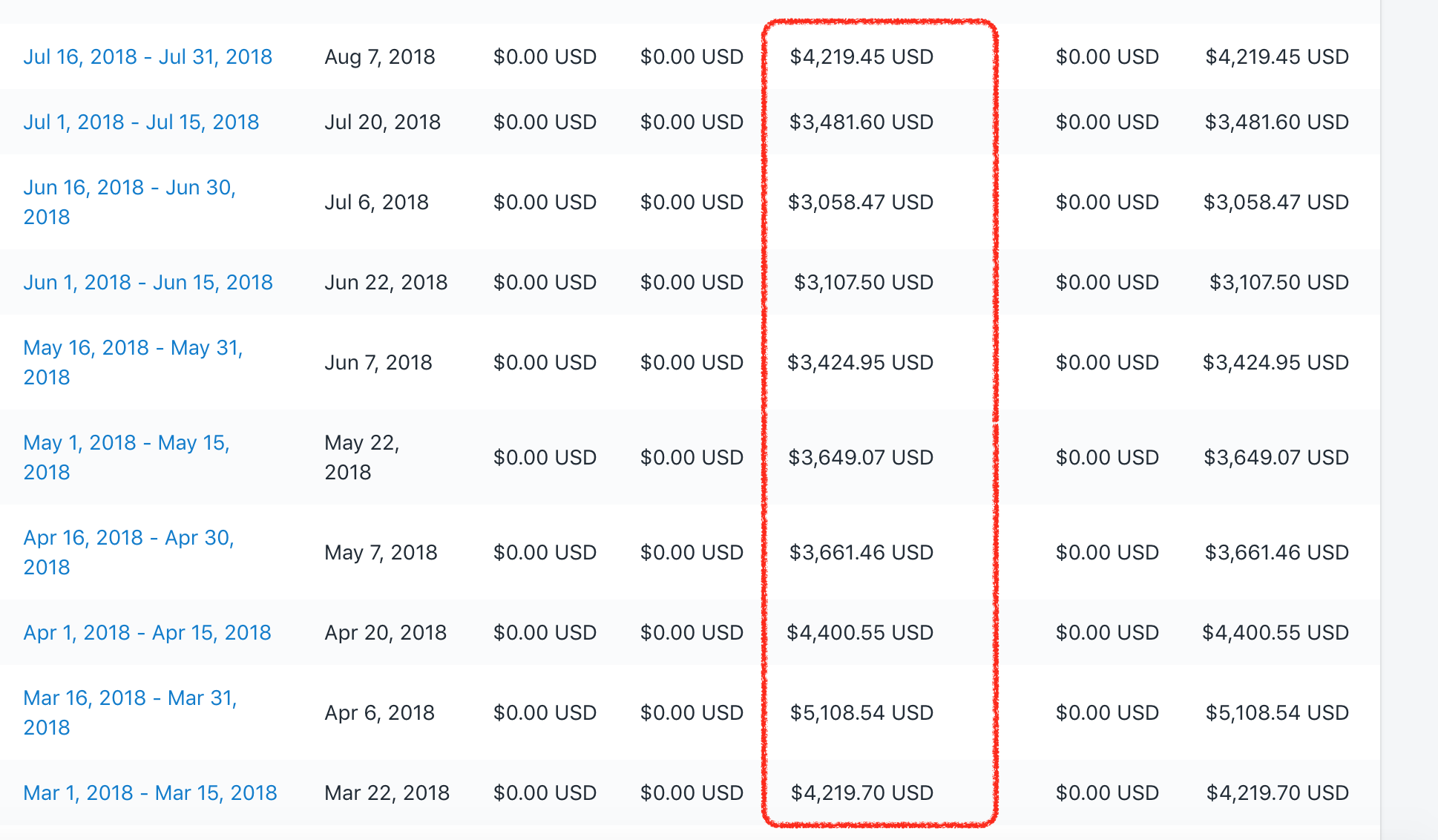Open the Jun 16 - Jun 30, 2018 period link
Screen dimensions: 1438x840
pyautogui.click(x=129, y=202)
